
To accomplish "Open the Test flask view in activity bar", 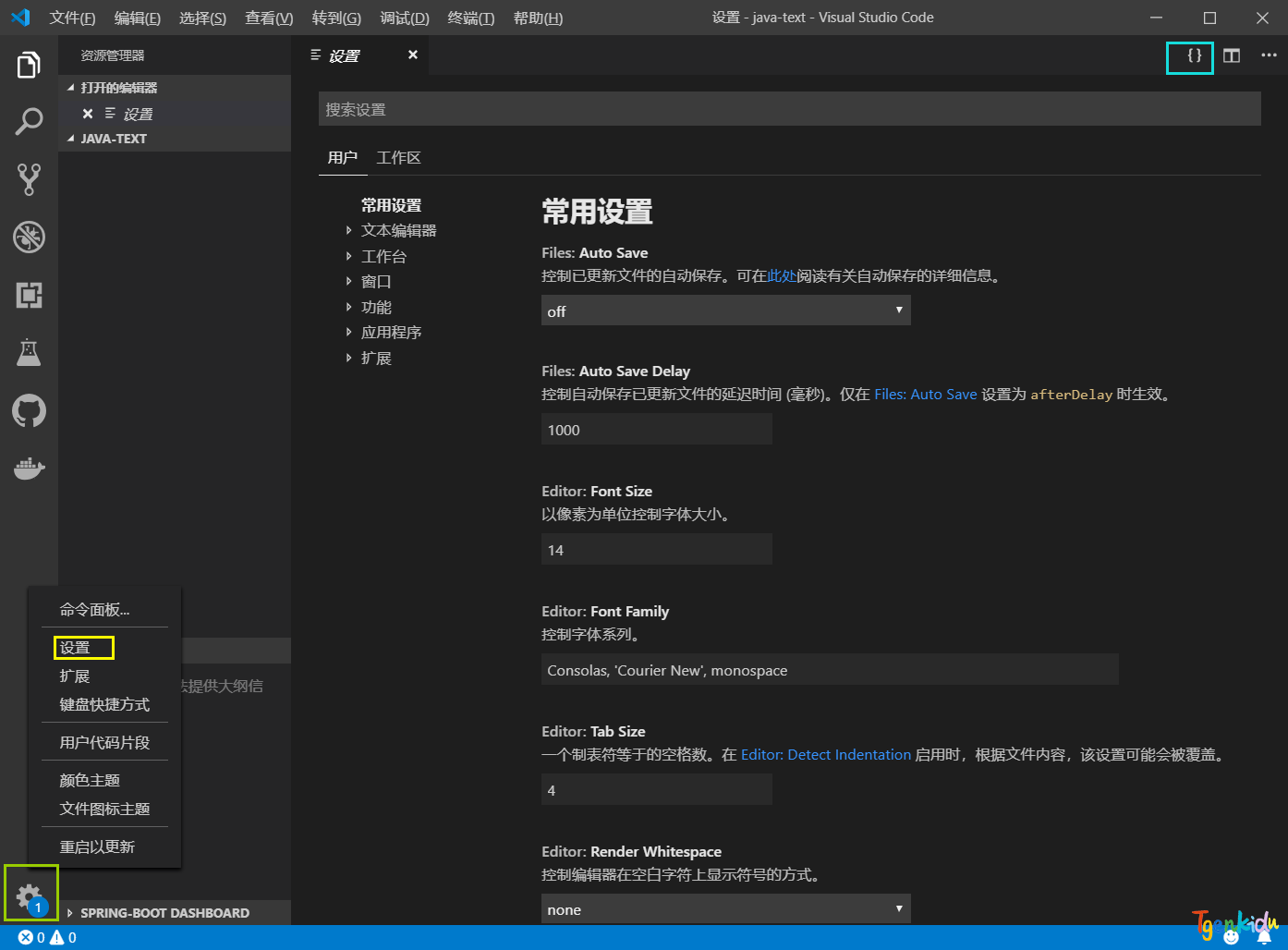I will tap(29, 352).
